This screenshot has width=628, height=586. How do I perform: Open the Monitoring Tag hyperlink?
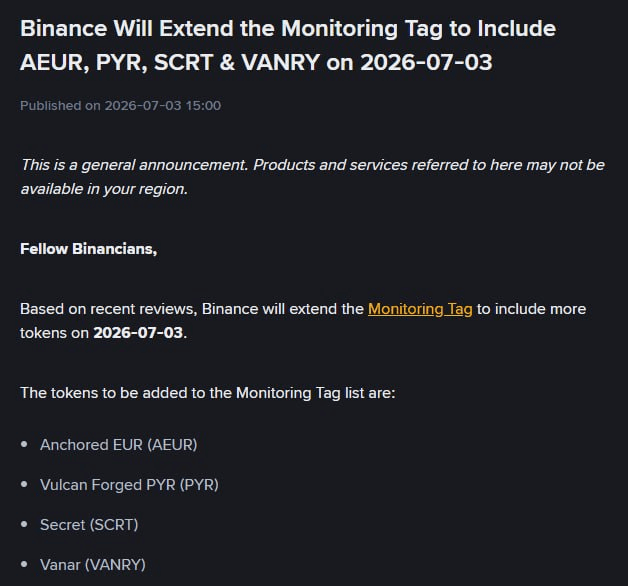(420, 309)
